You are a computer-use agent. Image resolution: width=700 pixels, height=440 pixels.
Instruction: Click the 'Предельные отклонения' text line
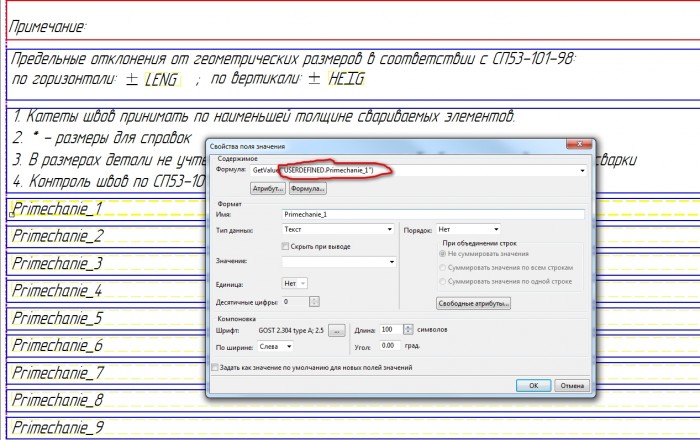pyautogui.click(x=293, y=58)
